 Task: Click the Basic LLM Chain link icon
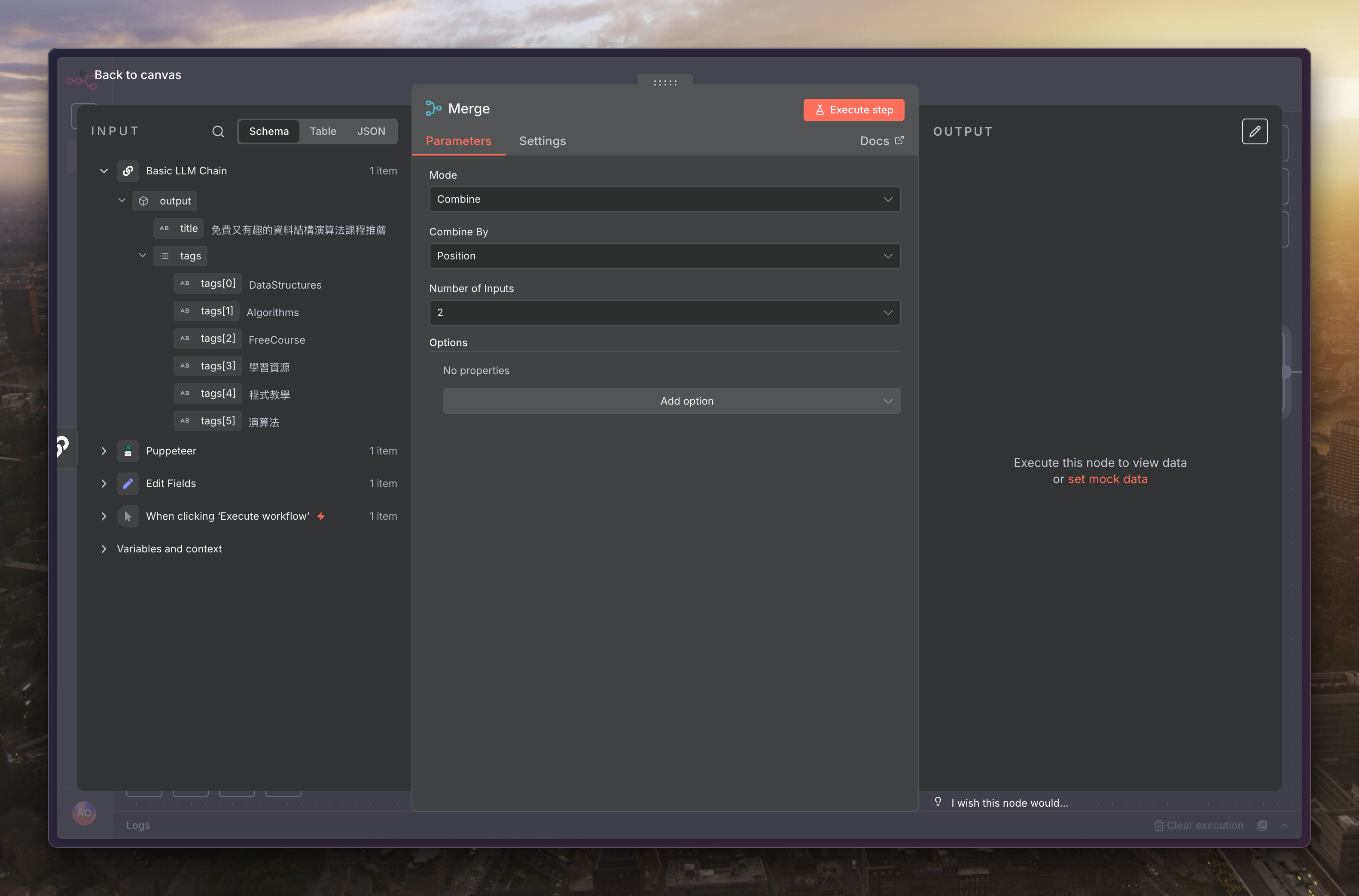[x=128, y=171]
